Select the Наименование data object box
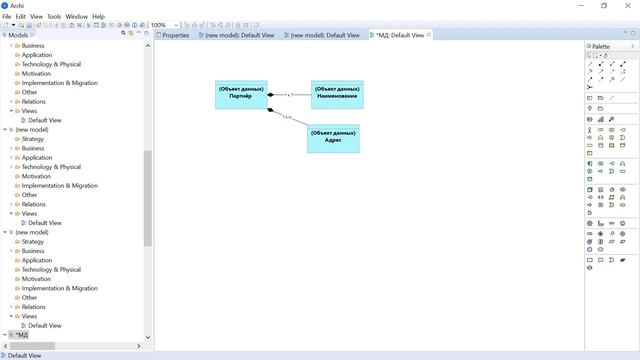The height and width of the screenshot is (360, 640). coord(337,95)
